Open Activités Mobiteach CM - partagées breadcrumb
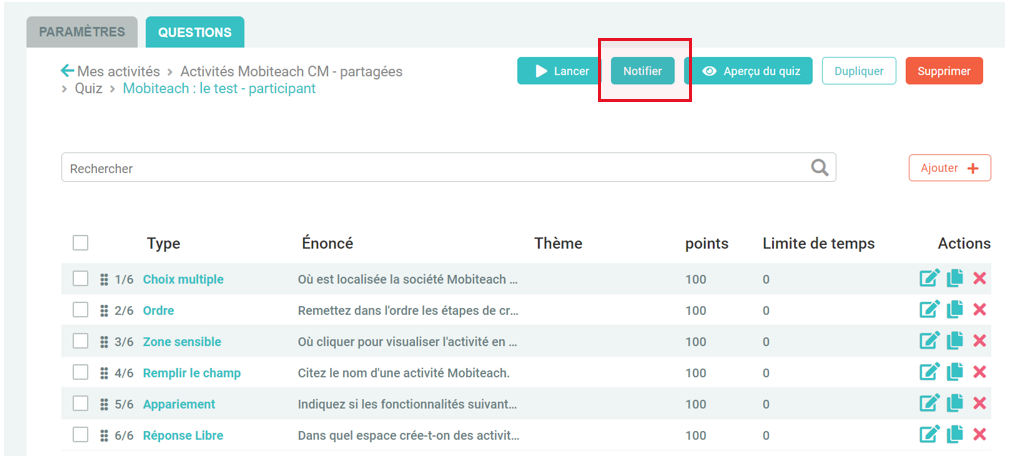The height and width of the screenshot is (456, 1018). coord(292,71)
